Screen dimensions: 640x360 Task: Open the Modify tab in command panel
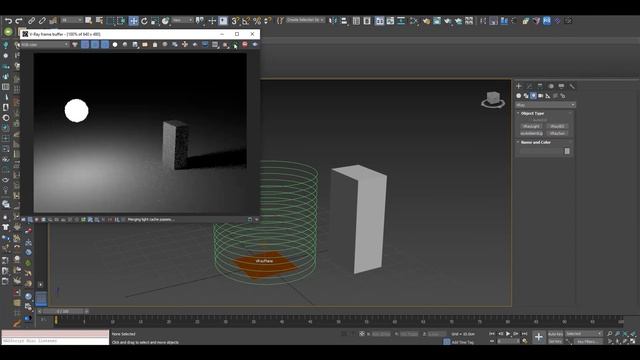(529, 86)
